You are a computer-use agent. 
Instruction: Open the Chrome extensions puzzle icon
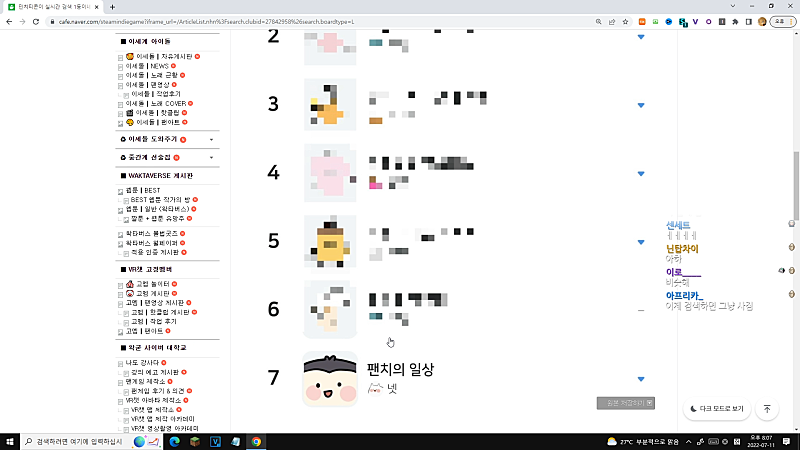[x=735, y=22]
